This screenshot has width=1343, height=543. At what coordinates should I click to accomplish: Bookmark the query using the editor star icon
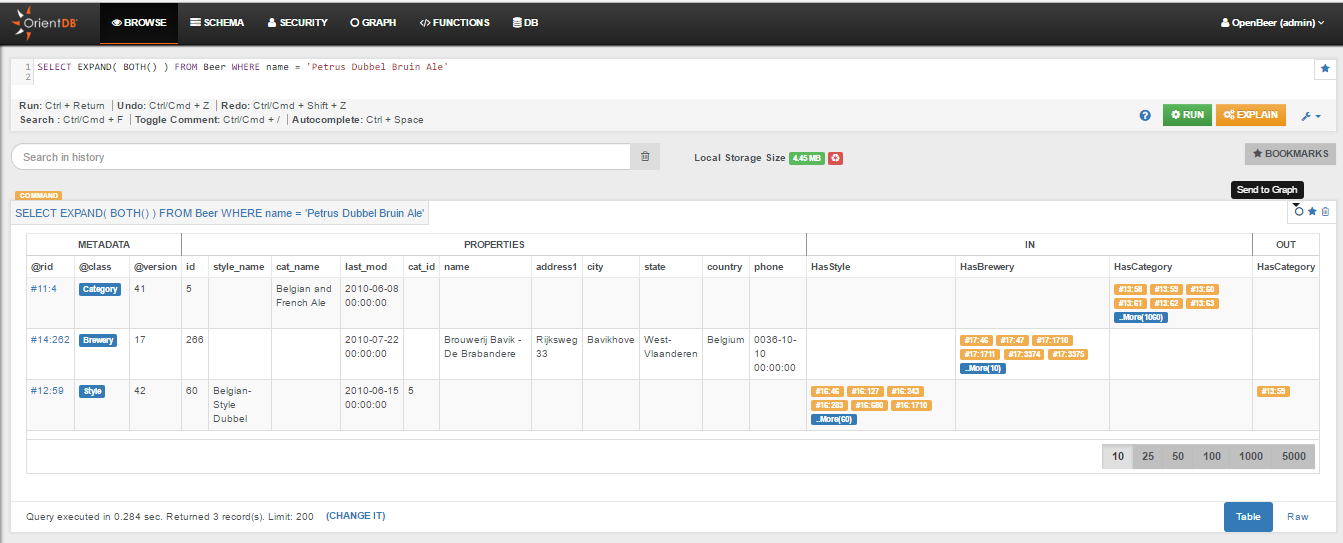(x=1325, y=69)
